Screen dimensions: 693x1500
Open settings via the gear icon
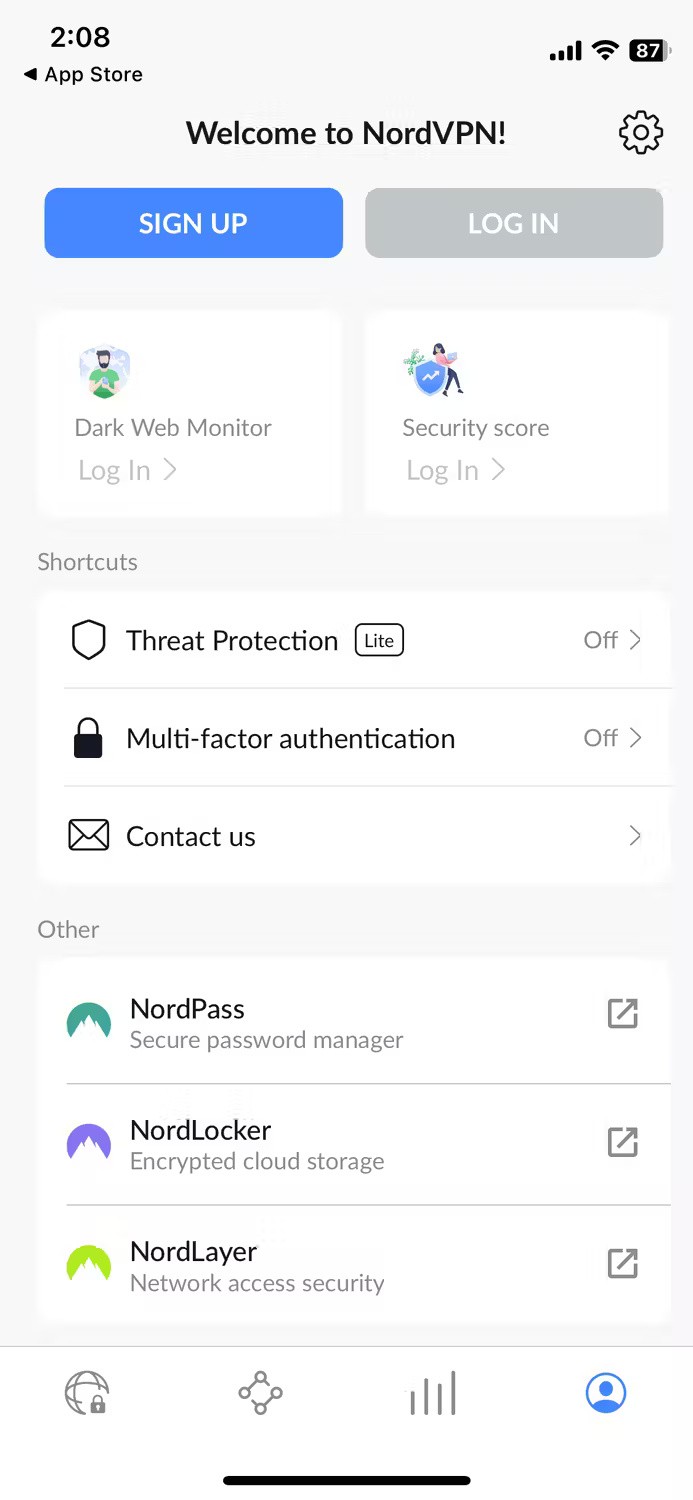pos(641,133)
